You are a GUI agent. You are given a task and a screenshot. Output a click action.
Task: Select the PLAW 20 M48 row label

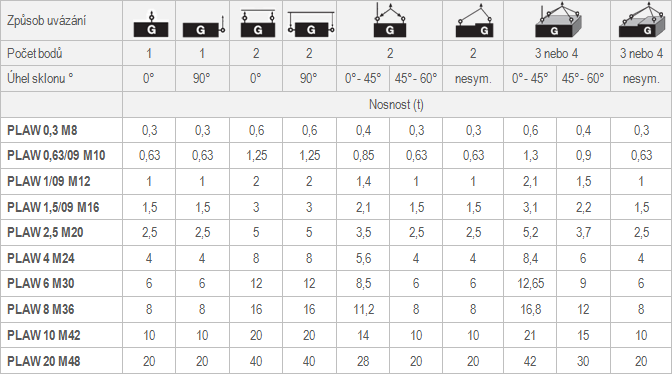click(x=44, y=361)
